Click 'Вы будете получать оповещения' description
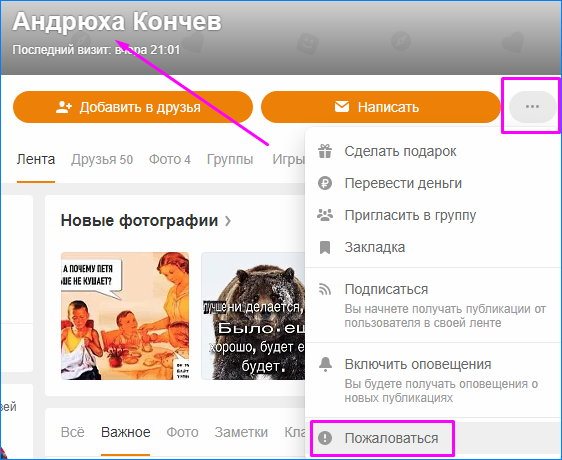Image resolution: width=562 pixels, height=460 pixels. [441, 391]
